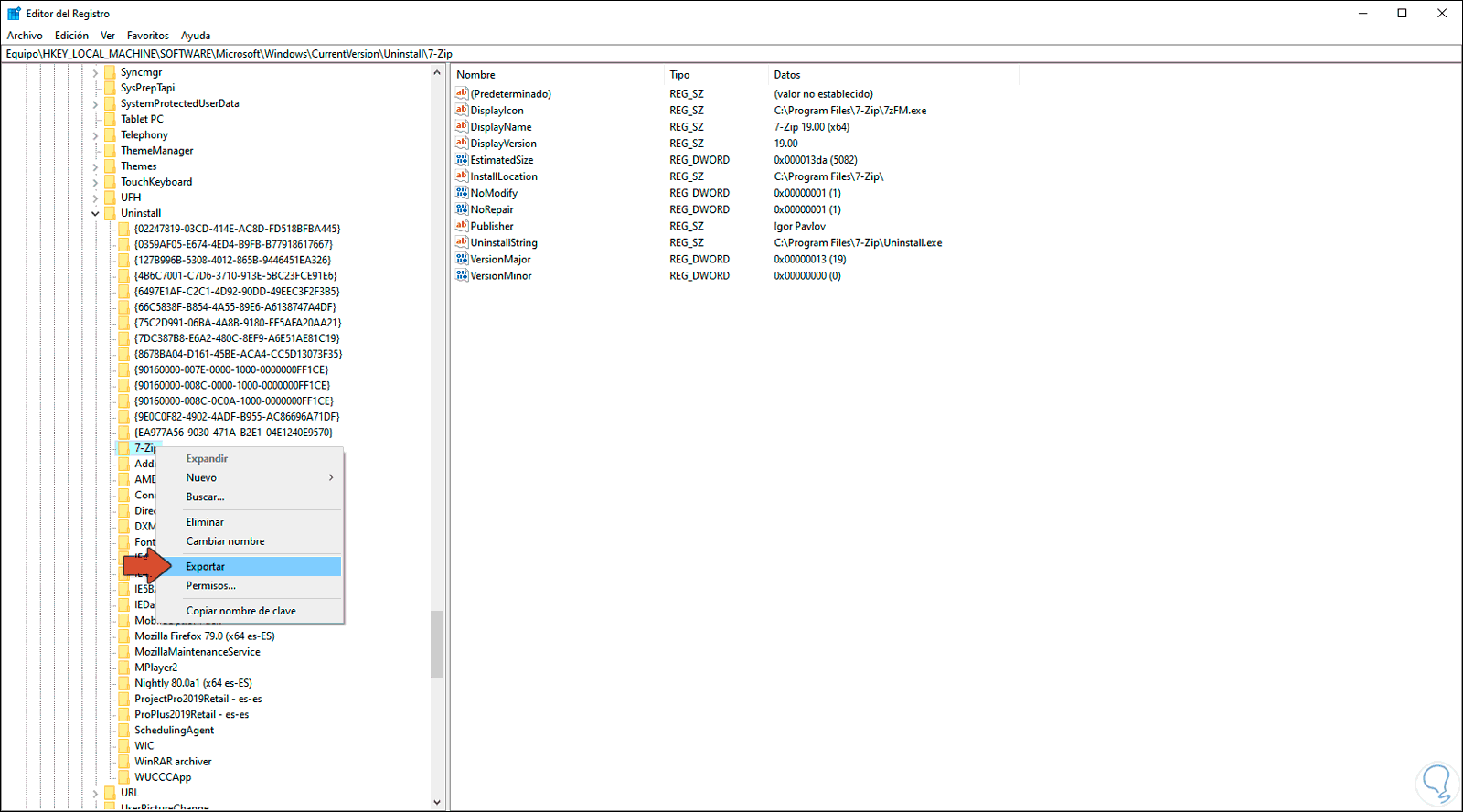1463x812 pixels.
Task: Click the NoRepair DWORD value icon
Action: click(x=462, y=208)
